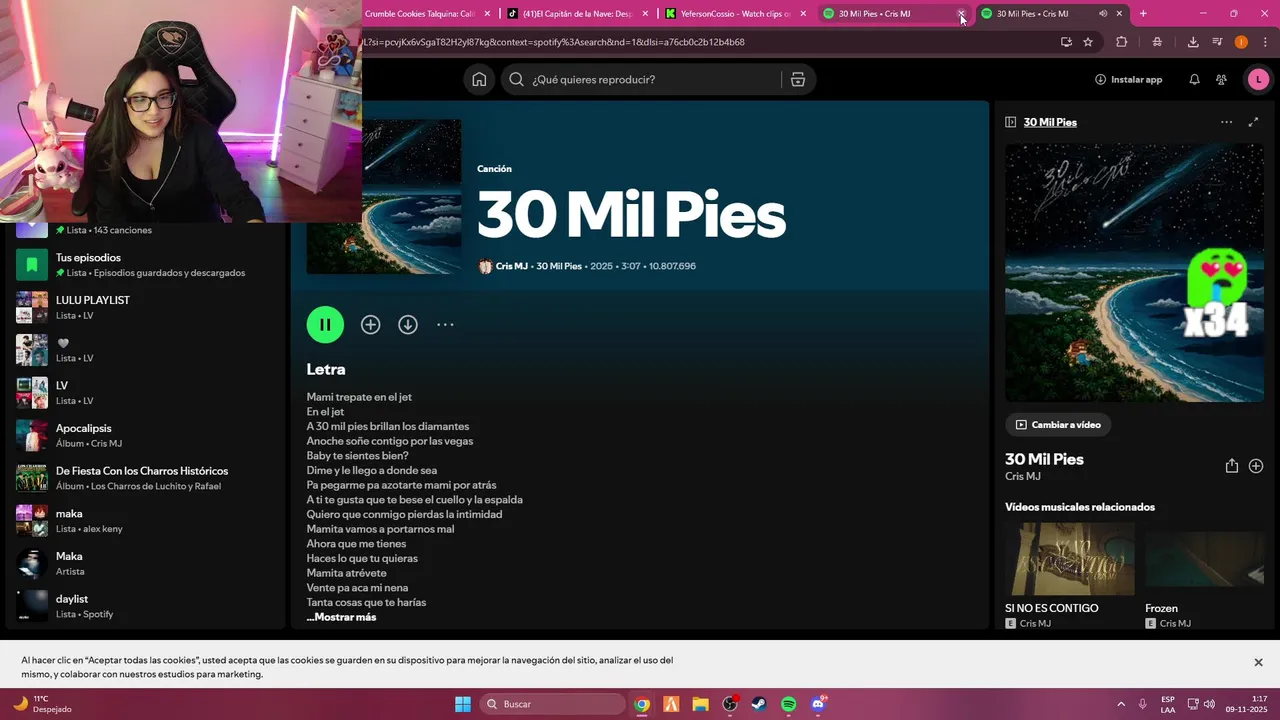Open the Windows Start menu
Screen dimensions: 1280x720
463,704
